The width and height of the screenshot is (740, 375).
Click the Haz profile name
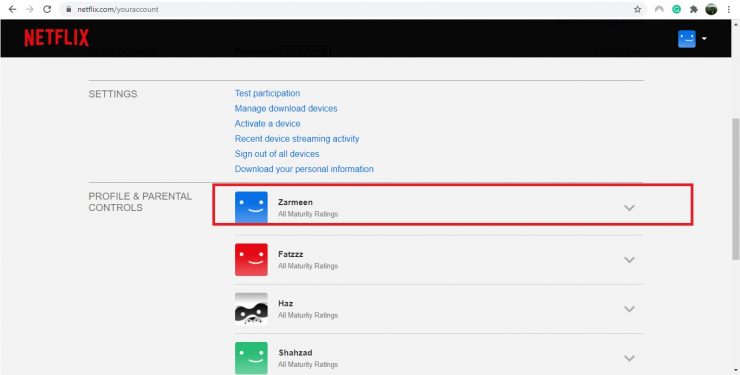point(286,303)
